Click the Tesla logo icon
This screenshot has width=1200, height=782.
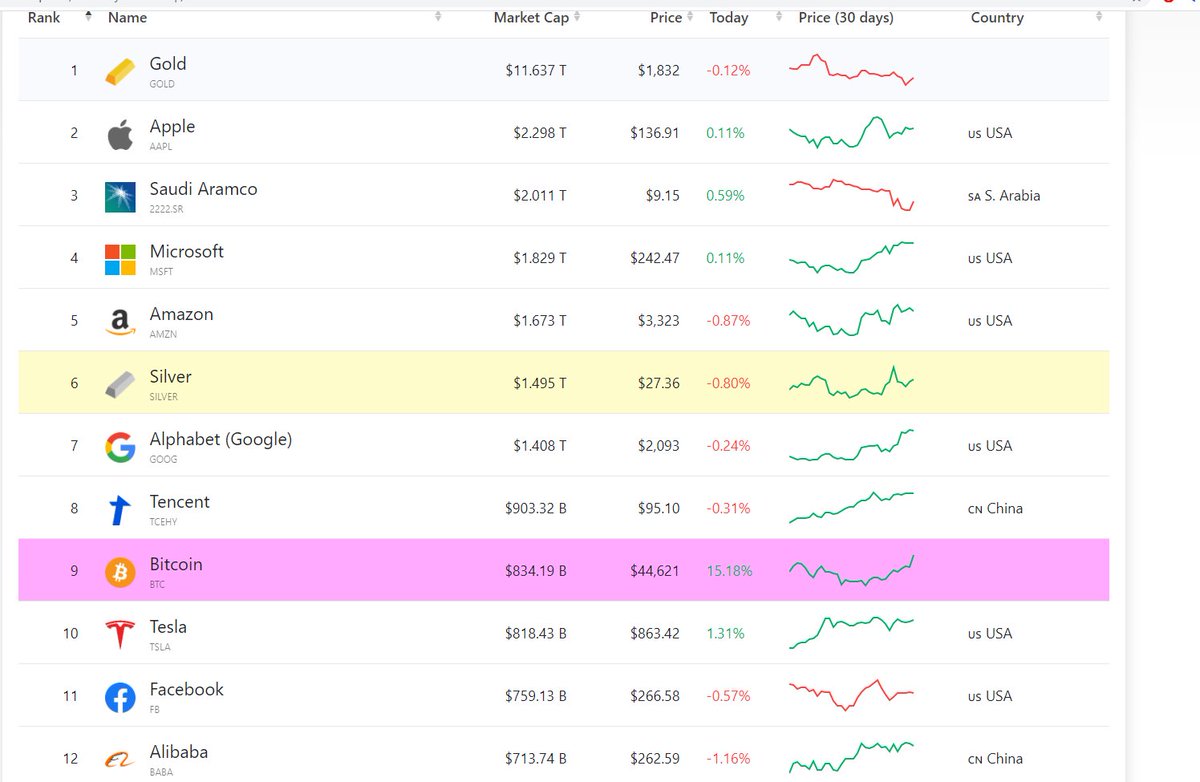(x=120, y=635)
